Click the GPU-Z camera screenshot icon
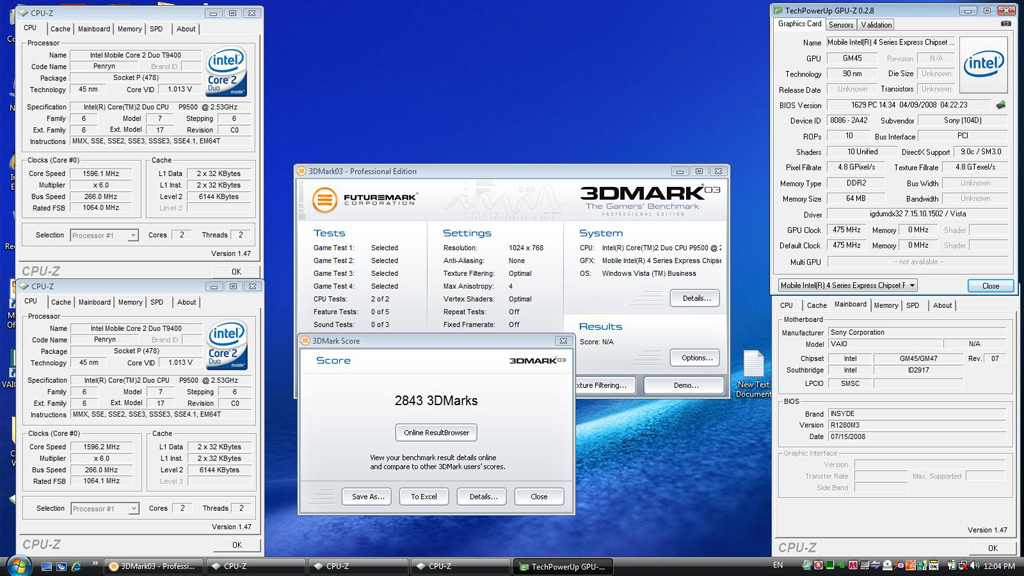The width and height of the screenshot is (1024, 576). [1006, 24]
